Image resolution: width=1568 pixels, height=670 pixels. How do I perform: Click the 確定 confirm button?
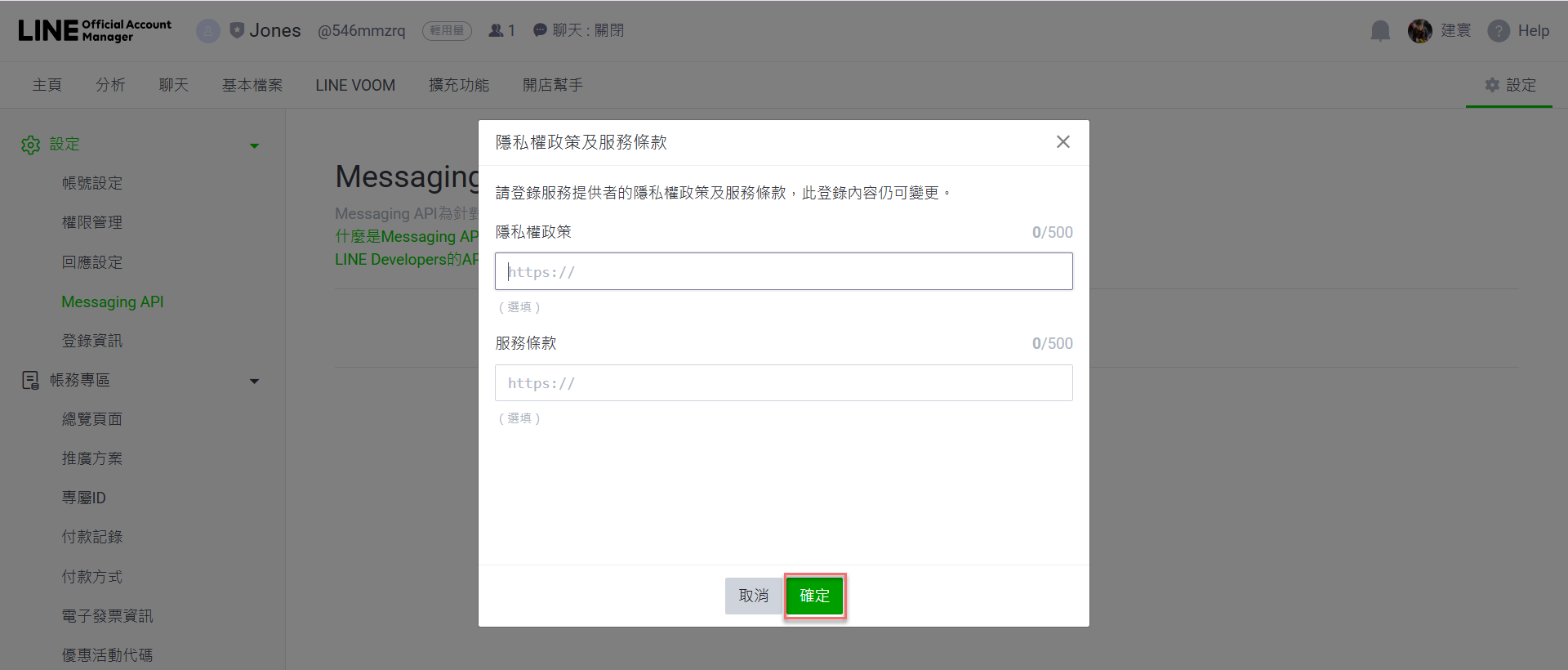pos(814,596)
